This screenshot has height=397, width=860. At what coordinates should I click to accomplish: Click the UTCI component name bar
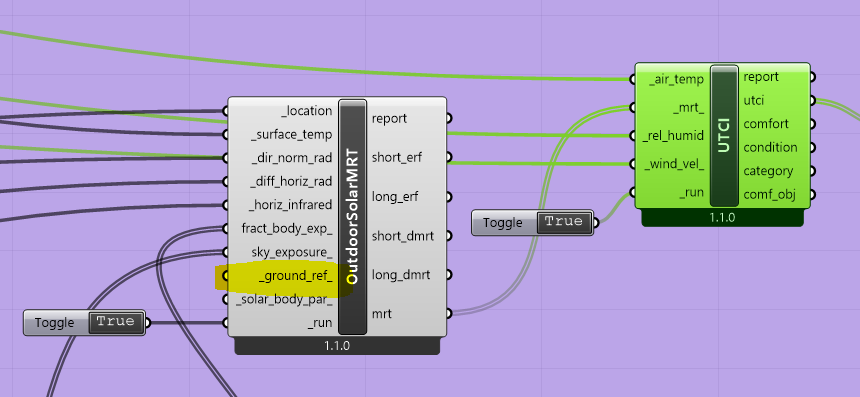click(723, 135)
